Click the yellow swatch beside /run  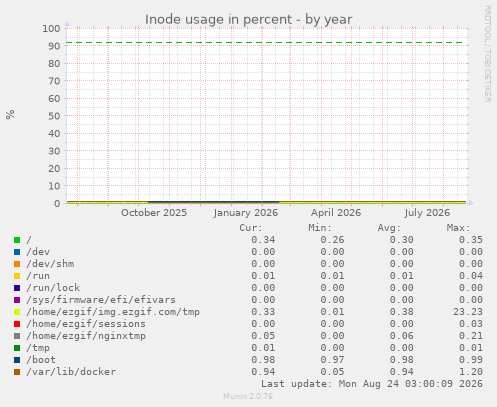coord(17,276)
